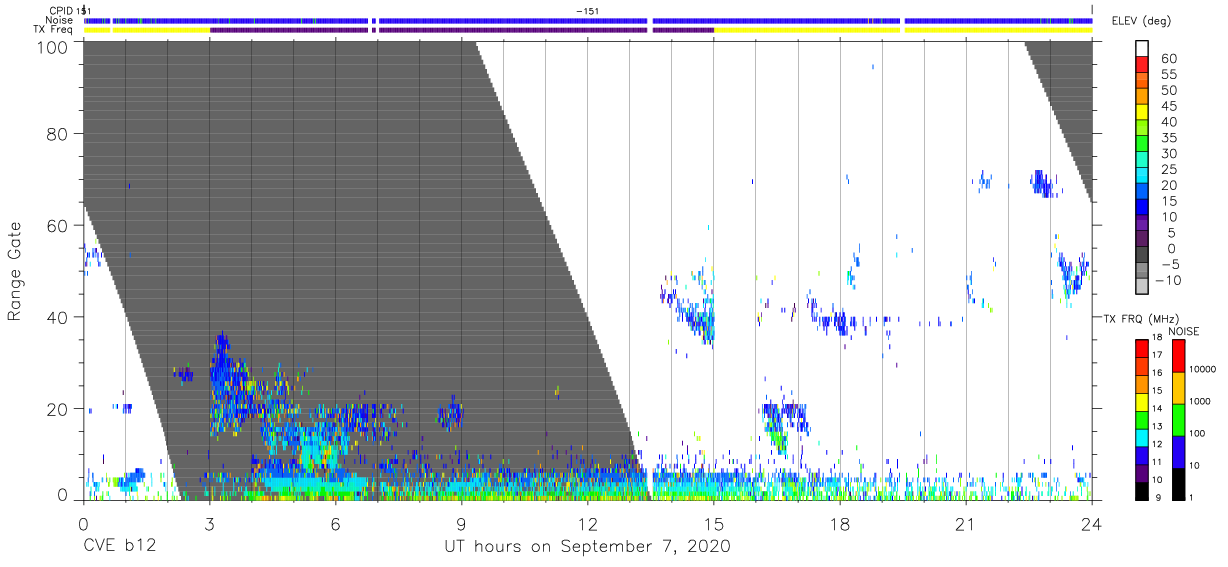Click the '55' tick on the ELEV color bar
Screen dimensions: 1228x567
(x=1167, y=75)
